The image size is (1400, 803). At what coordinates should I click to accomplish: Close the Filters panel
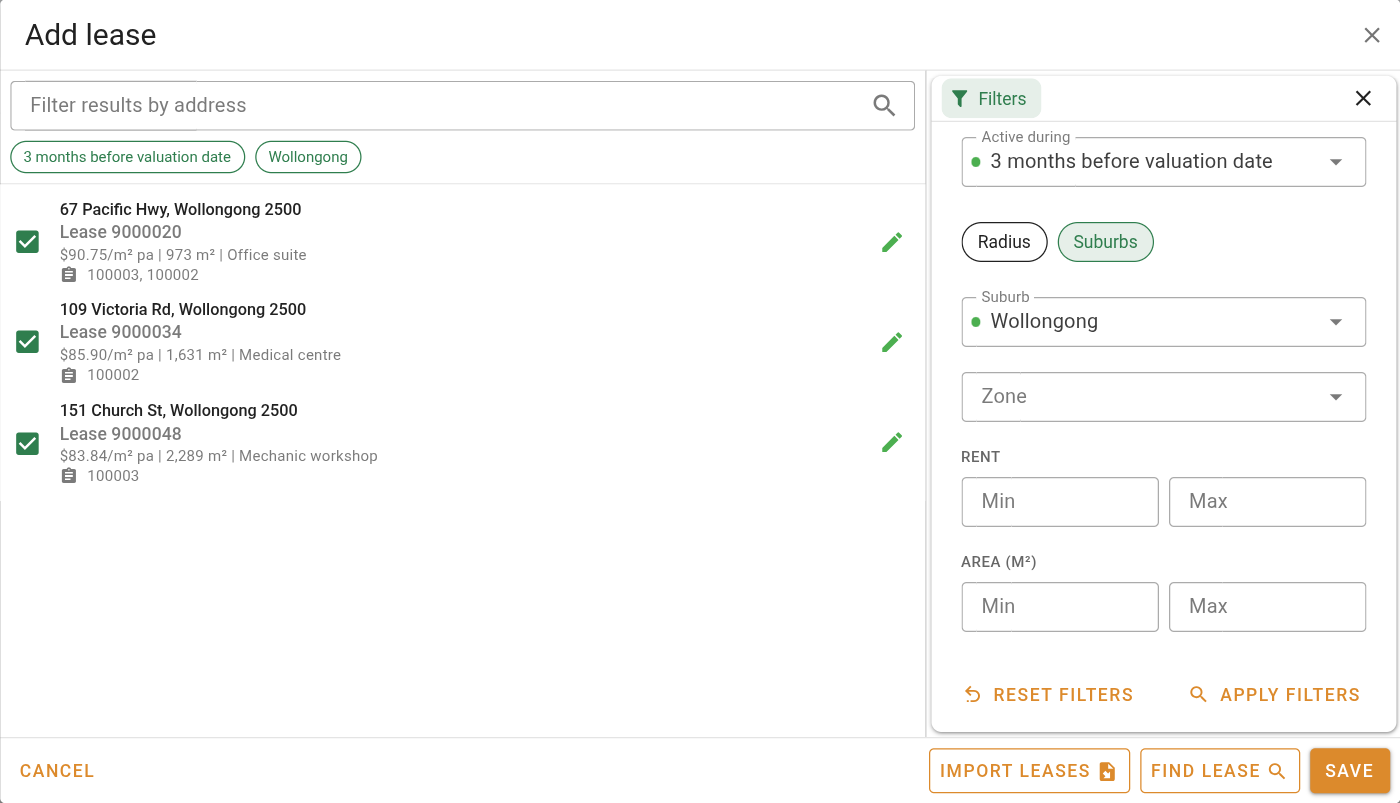tap(1363, 98)
